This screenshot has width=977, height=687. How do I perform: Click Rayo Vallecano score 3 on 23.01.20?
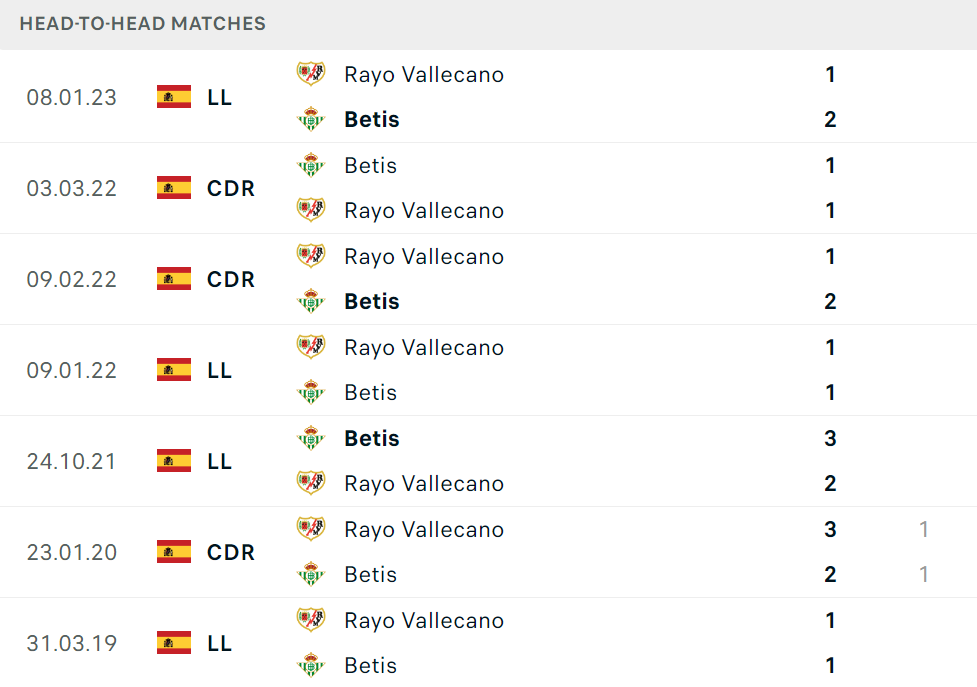[830, 529]
